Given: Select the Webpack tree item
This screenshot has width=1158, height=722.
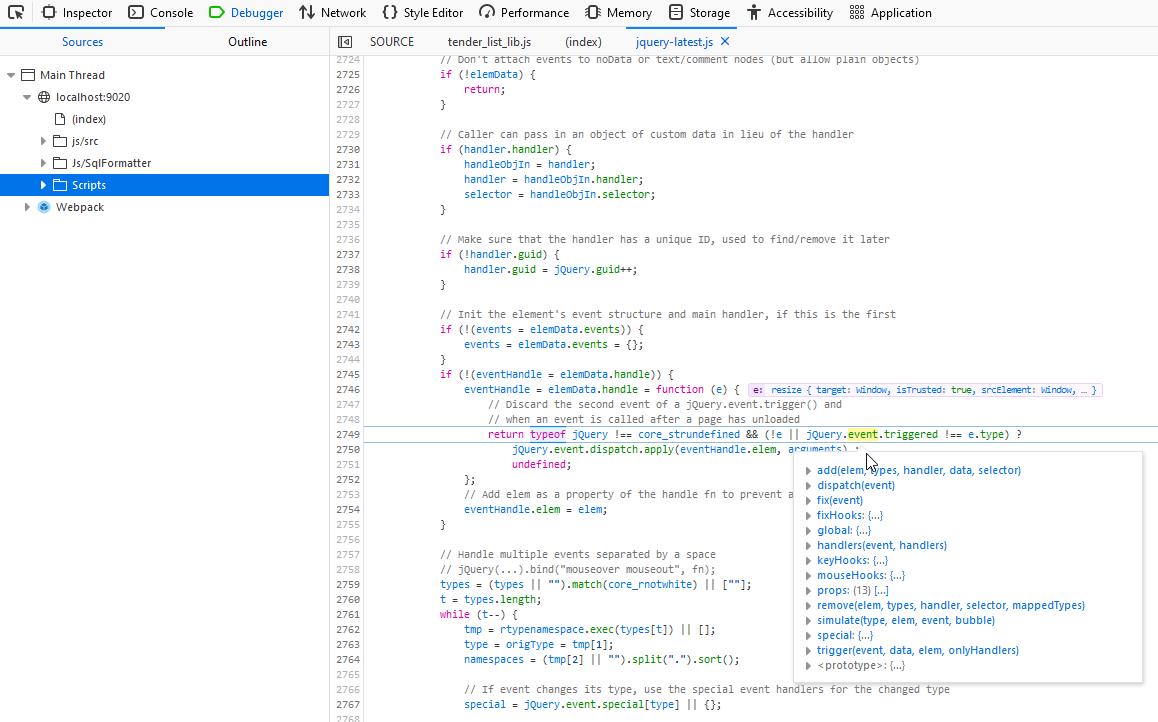Looking at the screenshot, I should (80, 207).
